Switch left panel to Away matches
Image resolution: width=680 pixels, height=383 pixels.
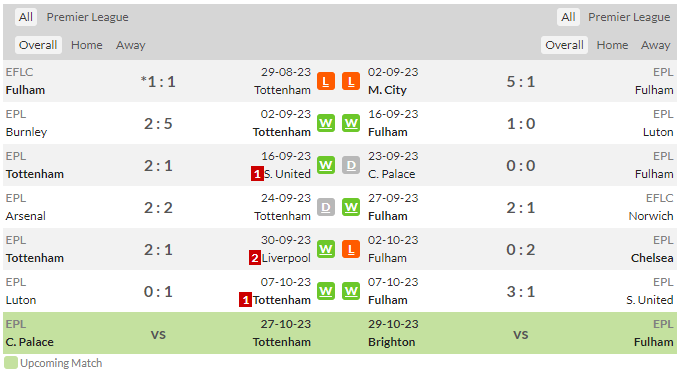[131, 45]
